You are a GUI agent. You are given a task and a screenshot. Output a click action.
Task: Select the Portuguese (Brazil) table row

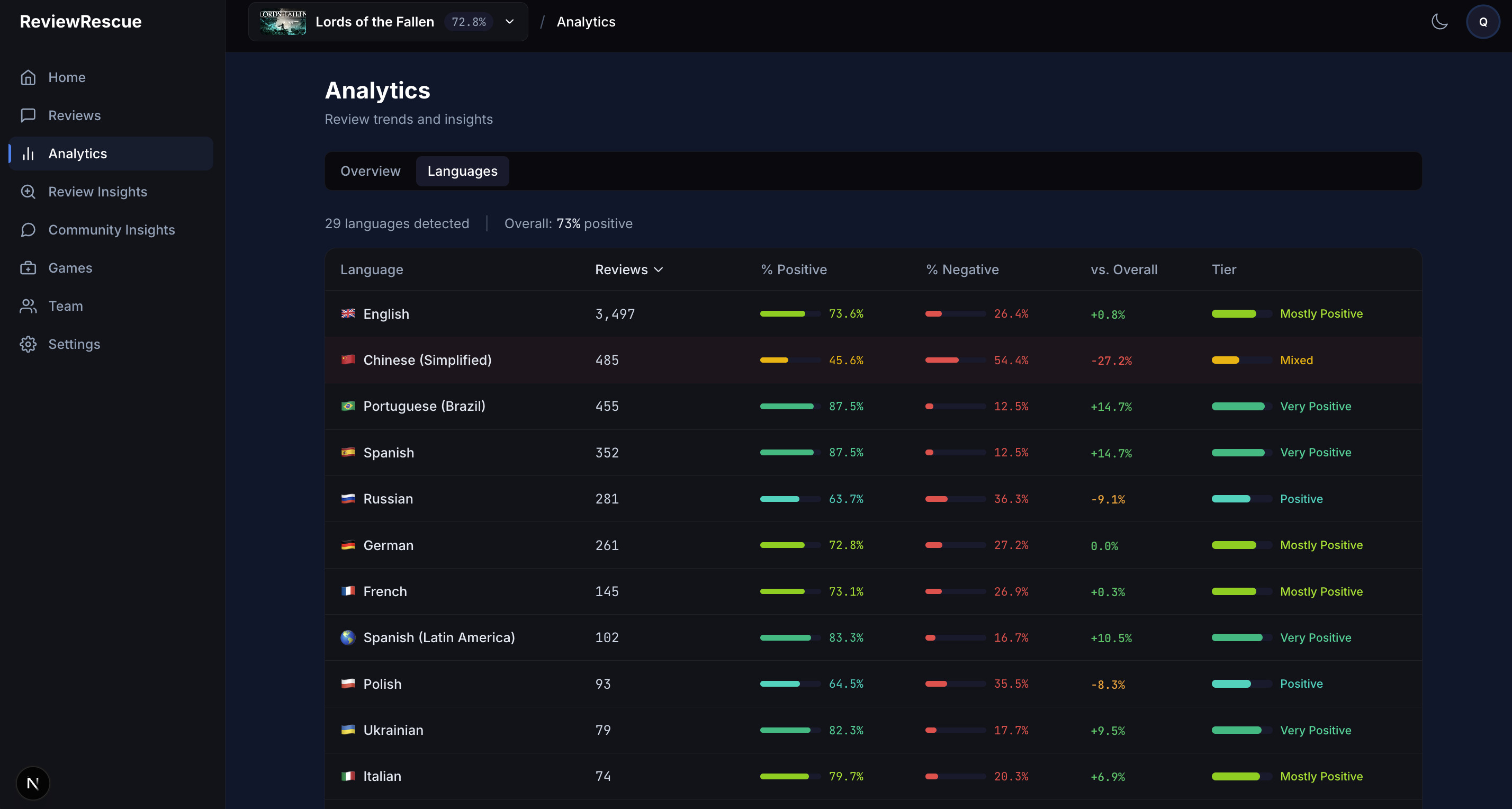(874, 406)
